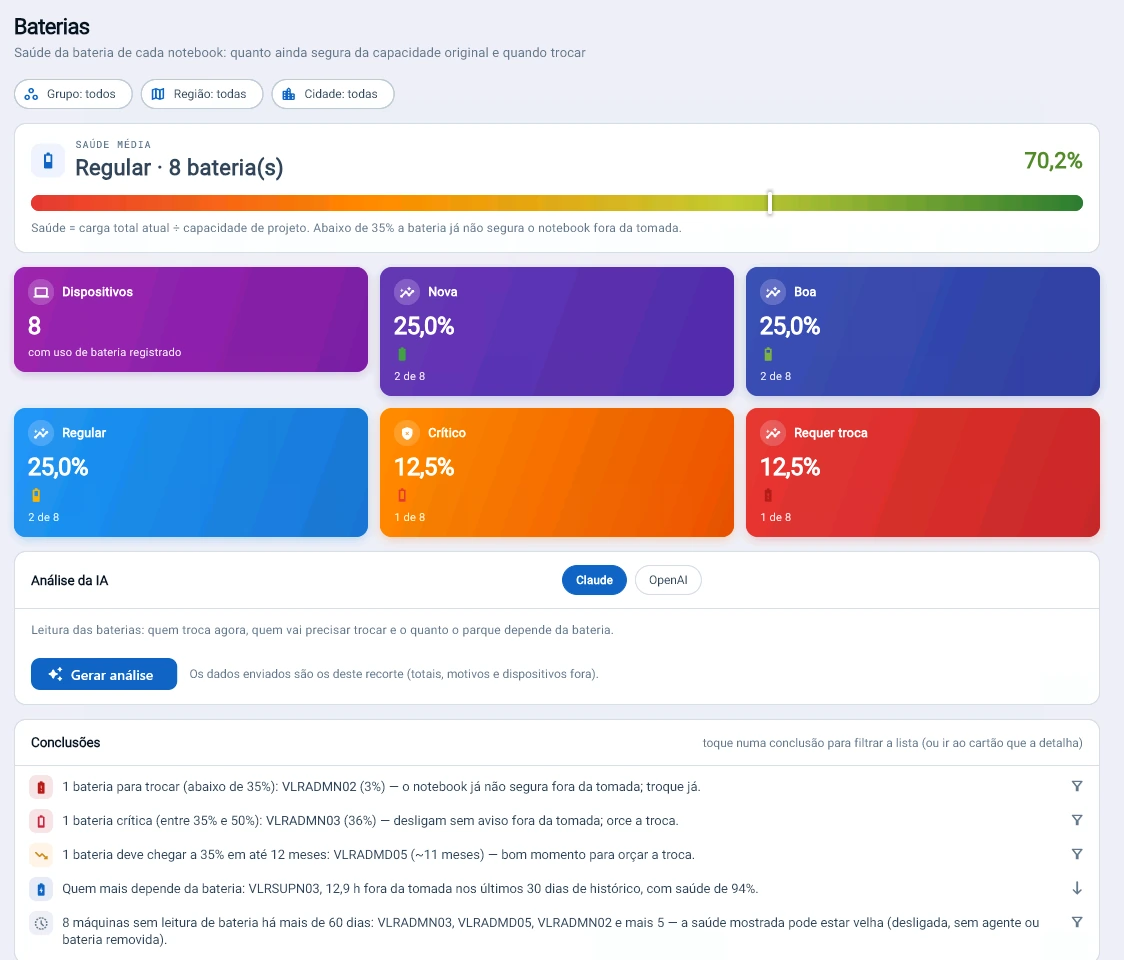Switch analysis provider to OpenAI
The image size is (1124, 960).
pyautogui.click(x=668, y=580)
